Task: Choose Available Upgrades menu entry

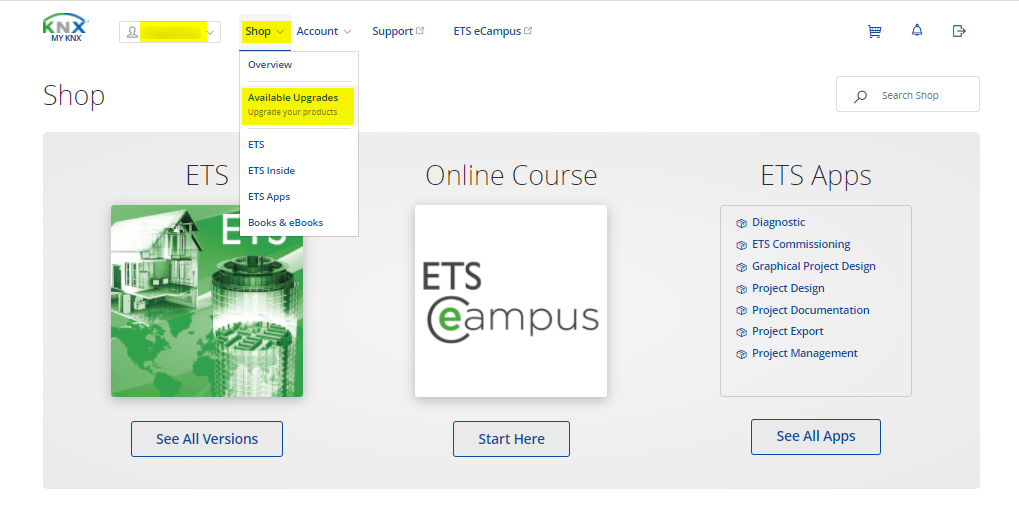Action: click(x=298, y=105)
